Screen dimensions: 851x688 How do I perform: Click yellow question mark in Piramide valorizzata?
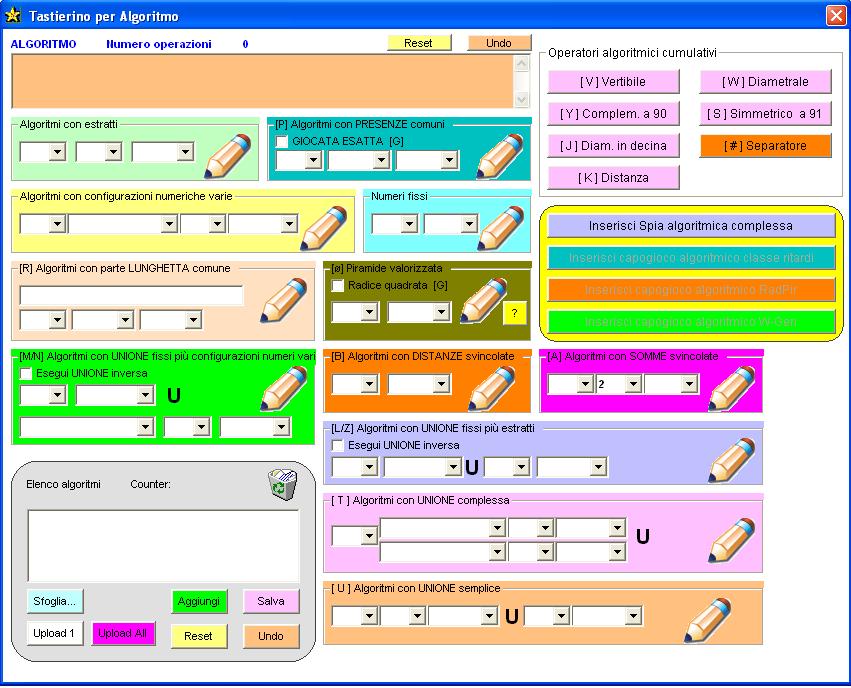pos(514,313)
